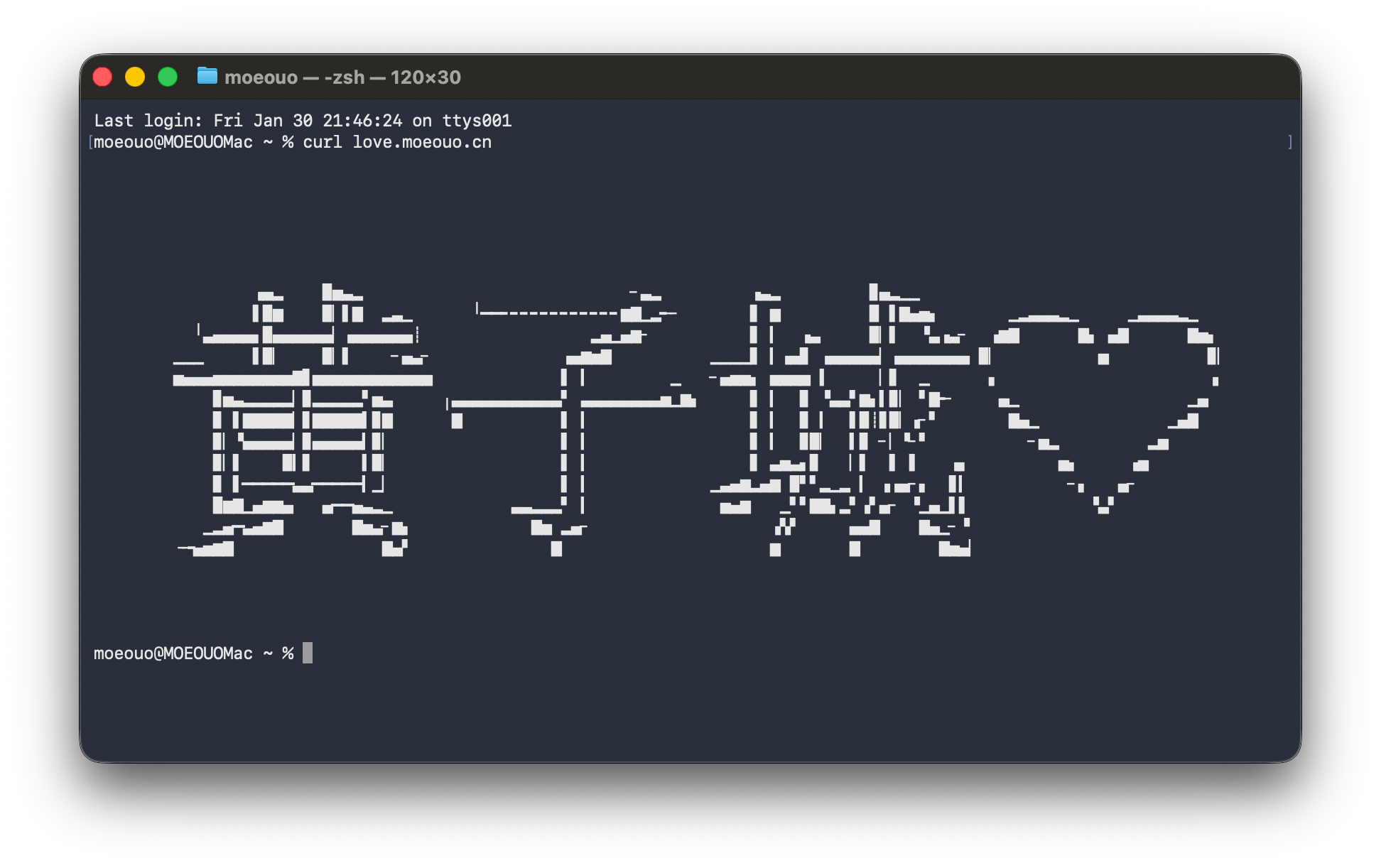Click the blue folder proxy icon in title bar
Viewport: 1381px width, 868px height.
coord(207,76)
